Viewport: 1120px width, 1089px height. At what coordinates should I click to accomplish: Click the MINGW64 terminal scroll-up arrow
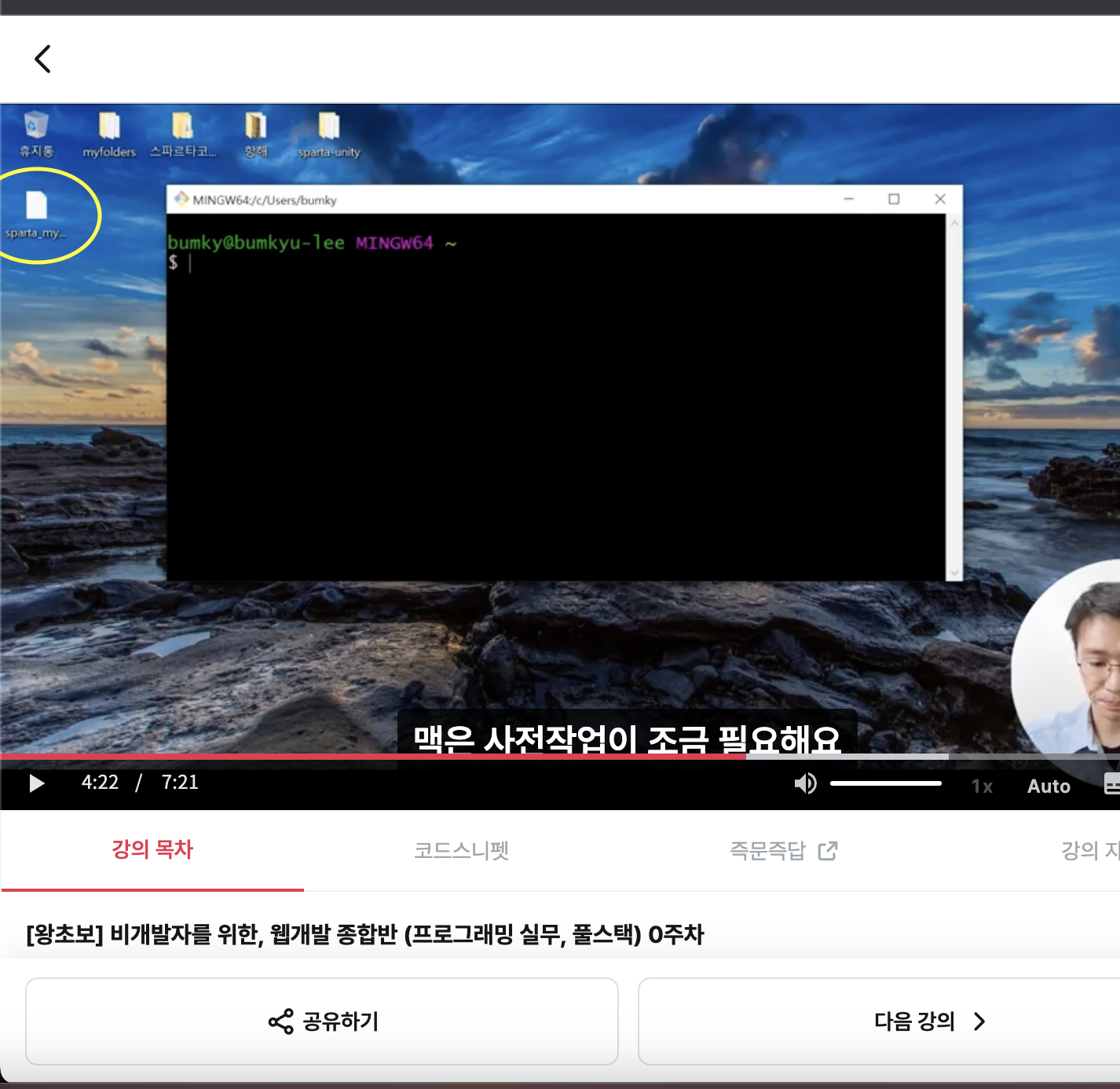coord(955,222)
